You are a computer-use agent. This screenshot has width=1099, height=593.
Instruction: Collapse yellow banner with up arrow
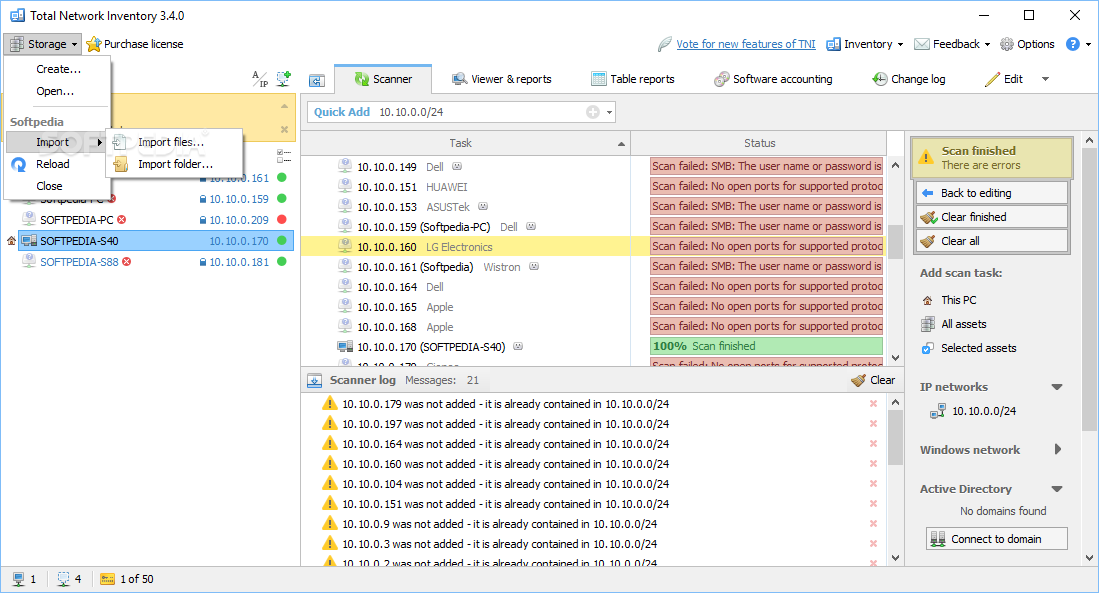(284, 107)
